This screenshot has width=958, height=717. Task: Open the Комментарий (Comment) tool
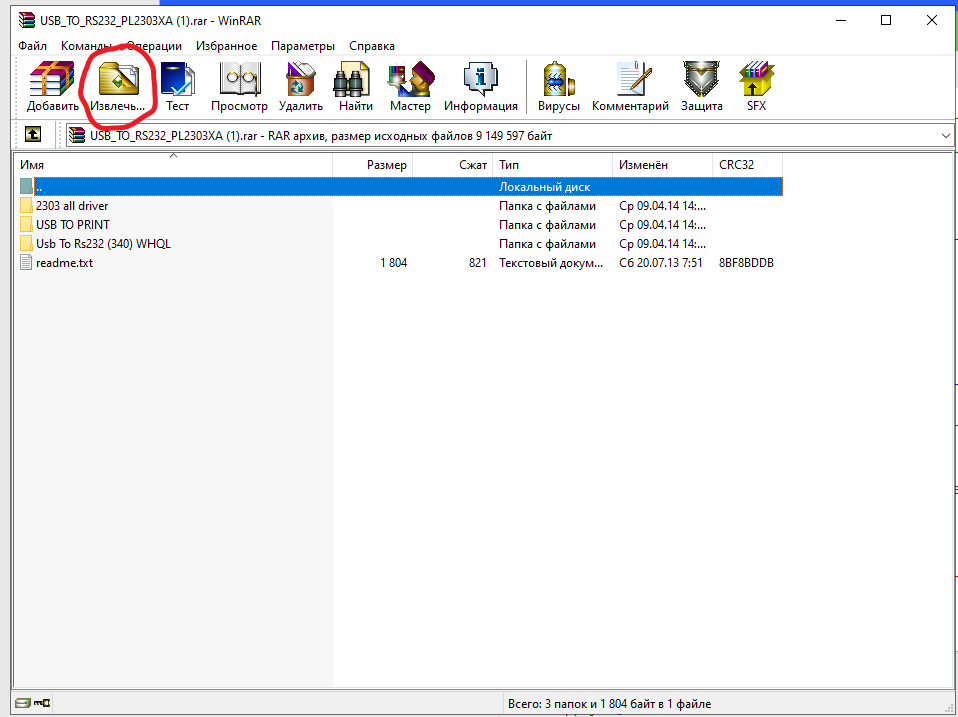coord(633,79)
